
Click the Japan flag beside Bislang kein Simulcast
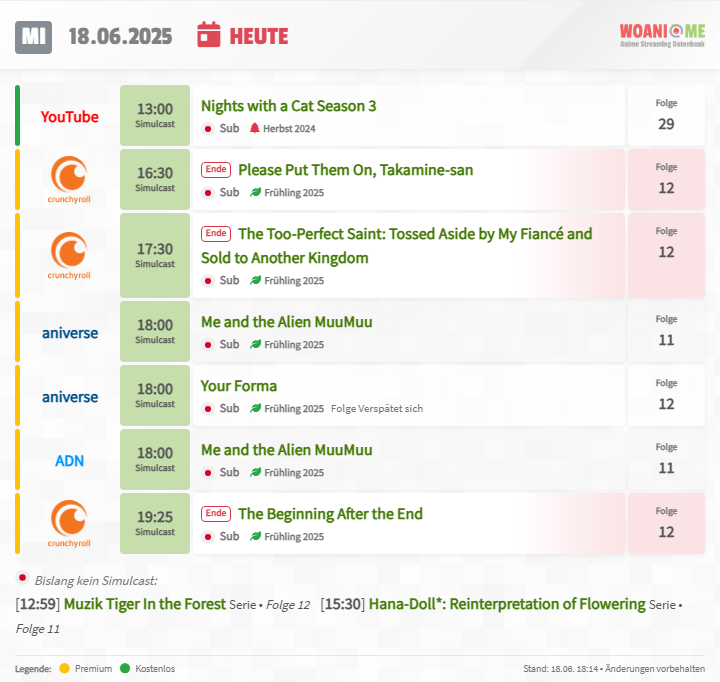click(22, 578)
